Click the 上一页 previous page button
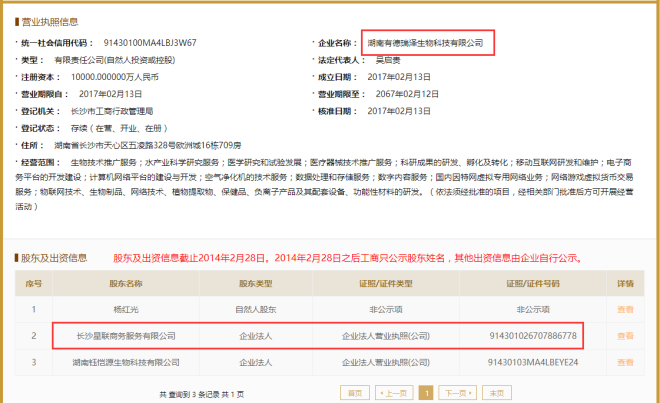Viewport: 660px width, 403px height. pos(394,393)
